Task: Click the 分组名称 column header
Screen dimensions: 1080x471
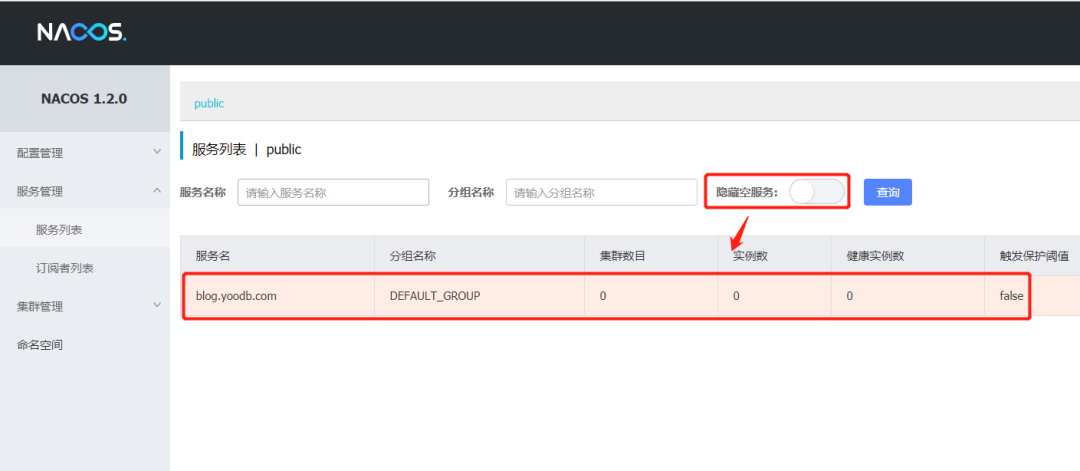Action: point(413,256)
